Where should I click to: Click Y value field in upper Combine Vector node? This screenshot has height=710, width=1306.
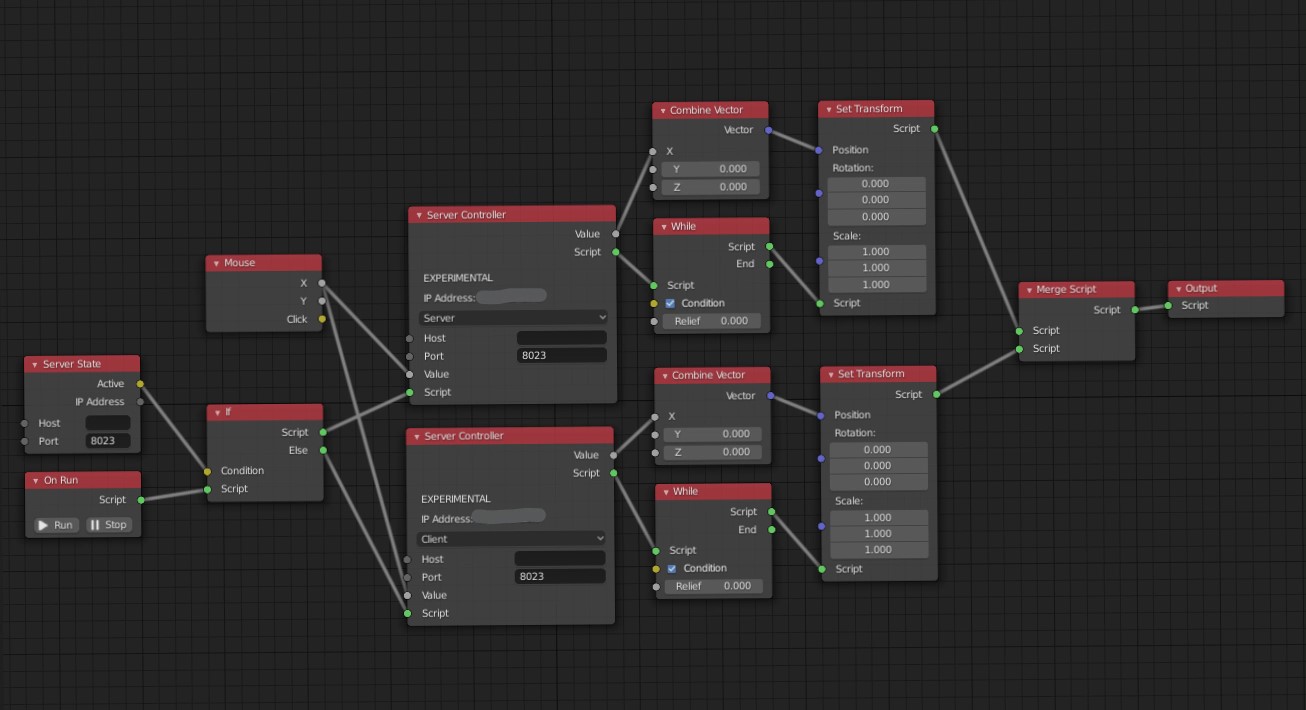(x=711, y=169)
